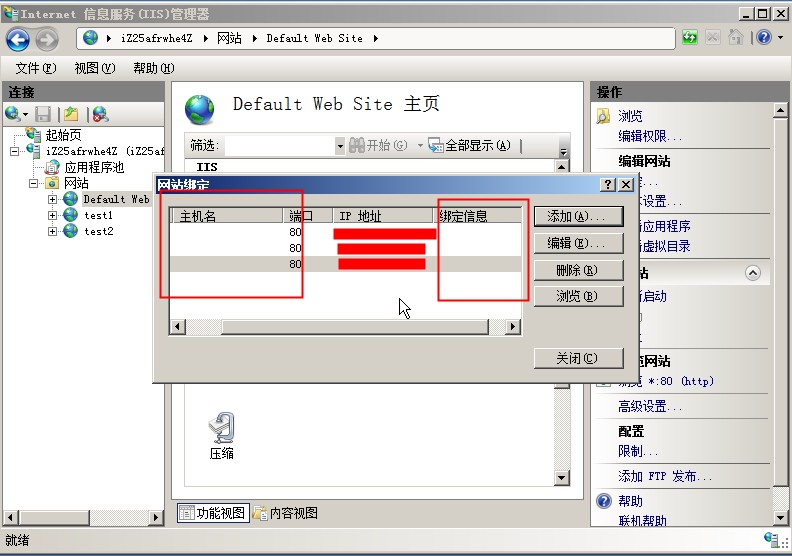Viewport: 792px width, 556px height.
Task: Open the 文件 menu
Action: point(36,68)
